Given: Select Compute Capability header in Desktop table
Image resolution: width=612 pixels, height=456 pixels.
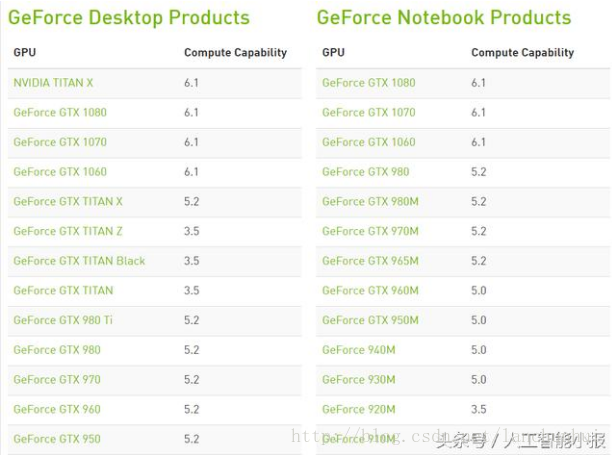Looking at the screenshot, I should pyautogui.click(x=235, y=53).
